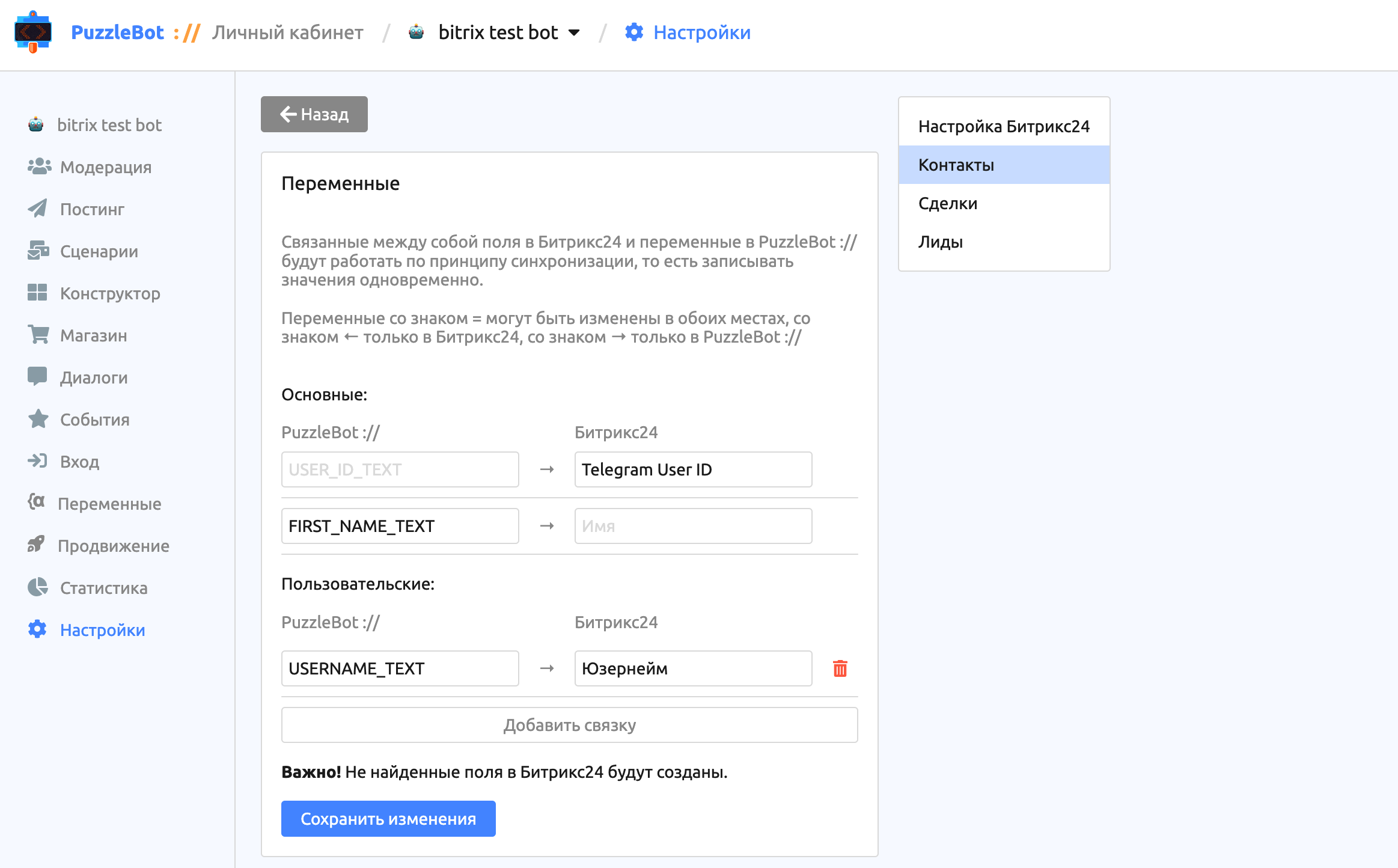Click the Основные: section label
Image resolution: width=1398 pixels, height=868 pixels.
[324, 395]
